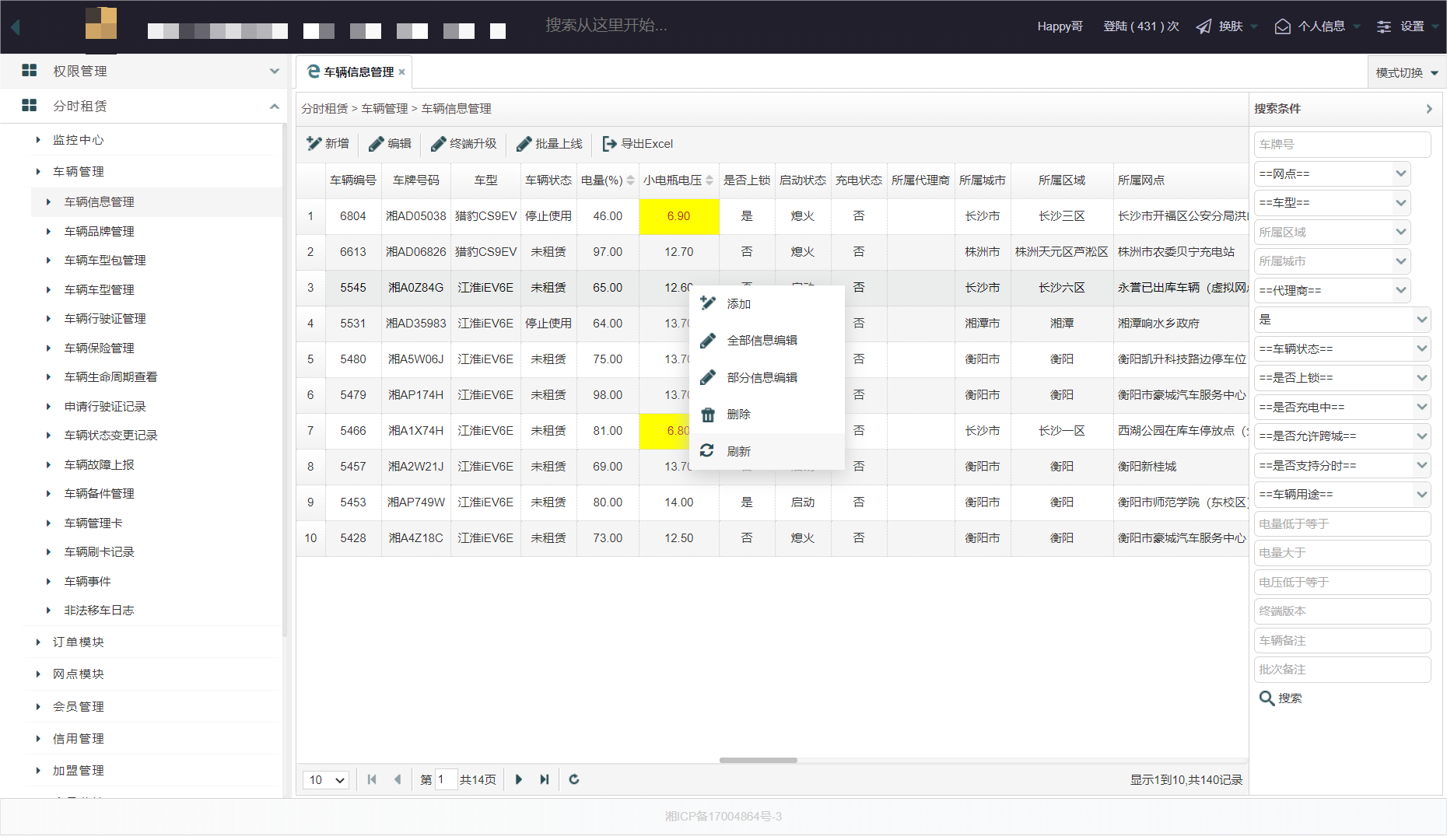Expand 订单模块 tree node
The width and height of the screenshot is (1447, 840).
(x=38, y=642)
